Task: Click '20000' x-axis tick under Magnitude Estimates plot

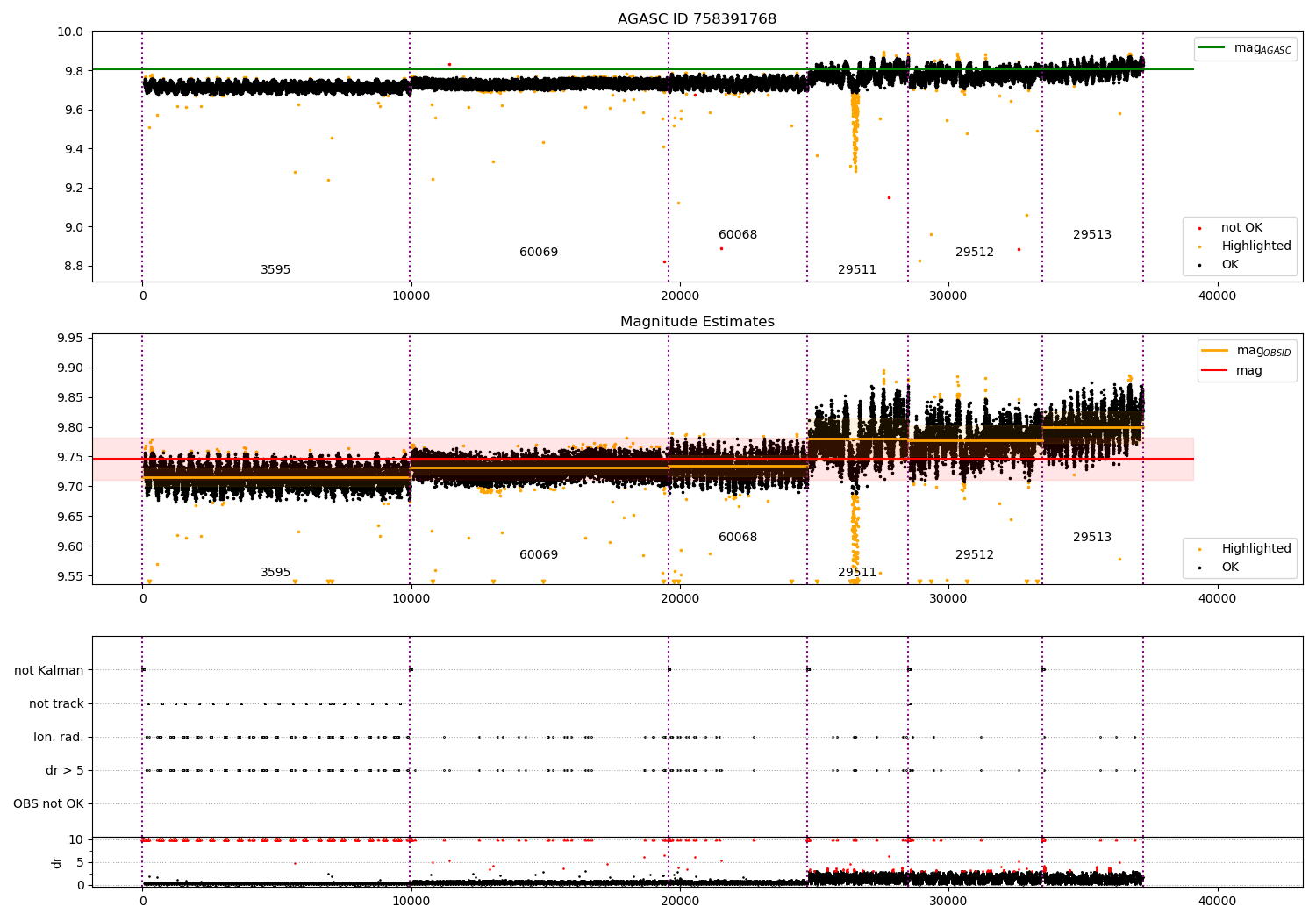Action: 680,598
